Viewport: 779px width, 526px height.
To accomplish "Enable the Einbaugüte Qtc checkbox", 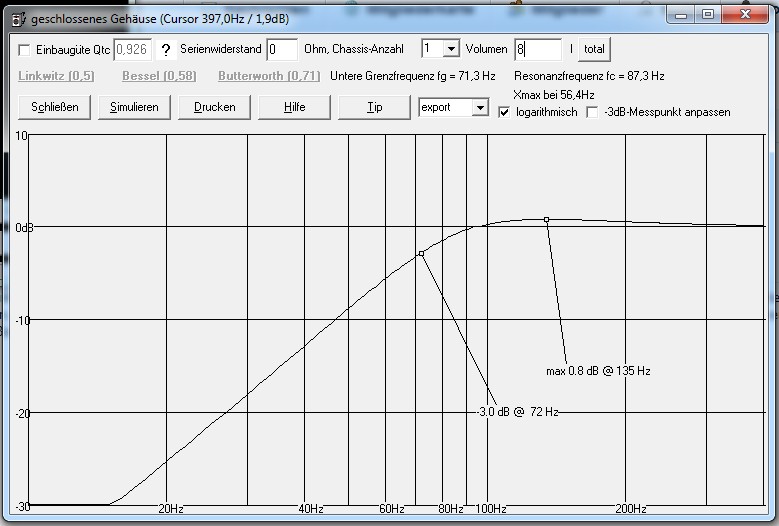I will pyautogui.click(x=25, y=49).
